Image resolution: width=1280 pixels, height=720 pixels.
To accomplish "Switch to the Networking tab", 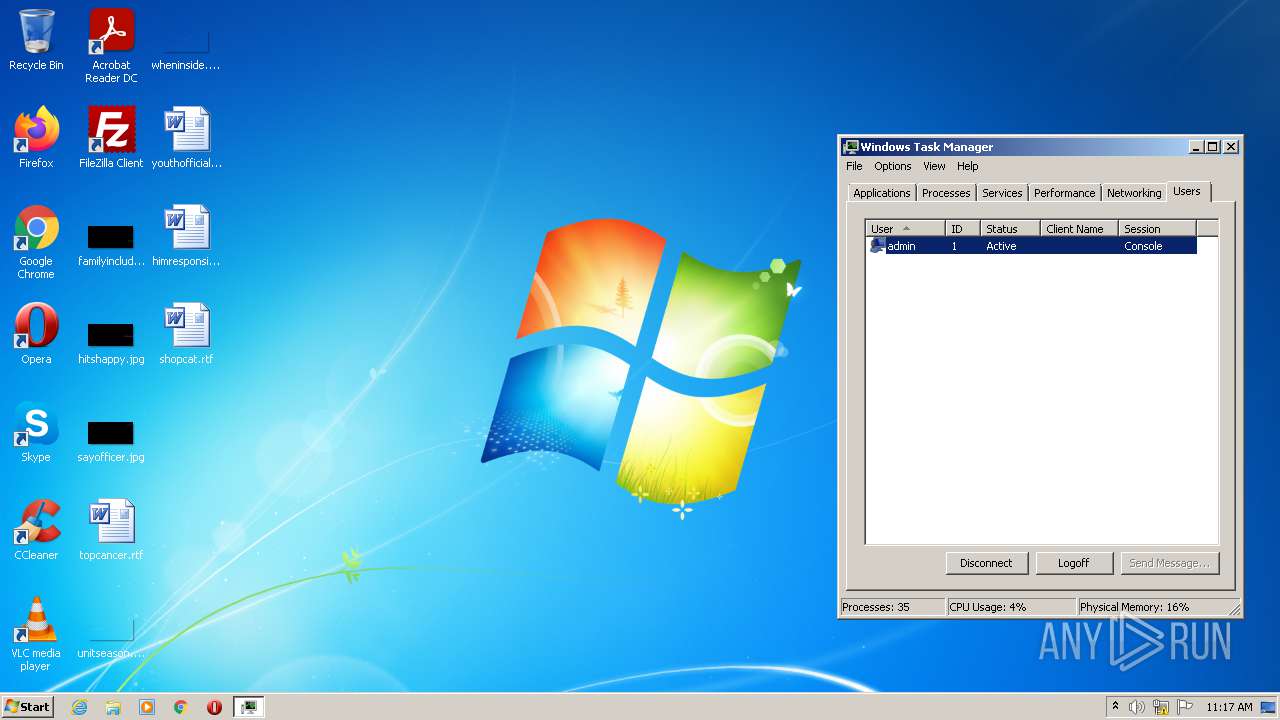I will (x=1134, y=193).
